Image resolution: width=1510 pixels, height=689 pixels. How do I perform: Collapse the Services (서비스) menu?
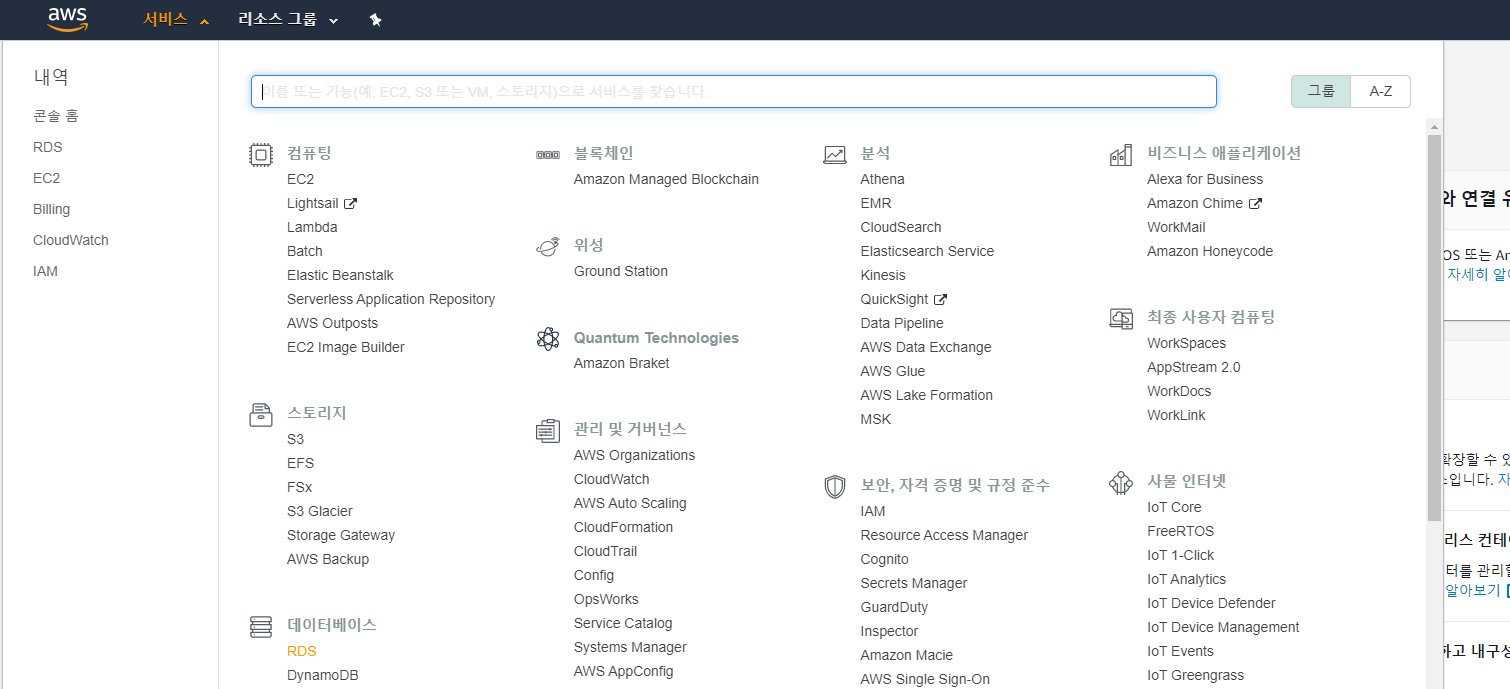176,19
